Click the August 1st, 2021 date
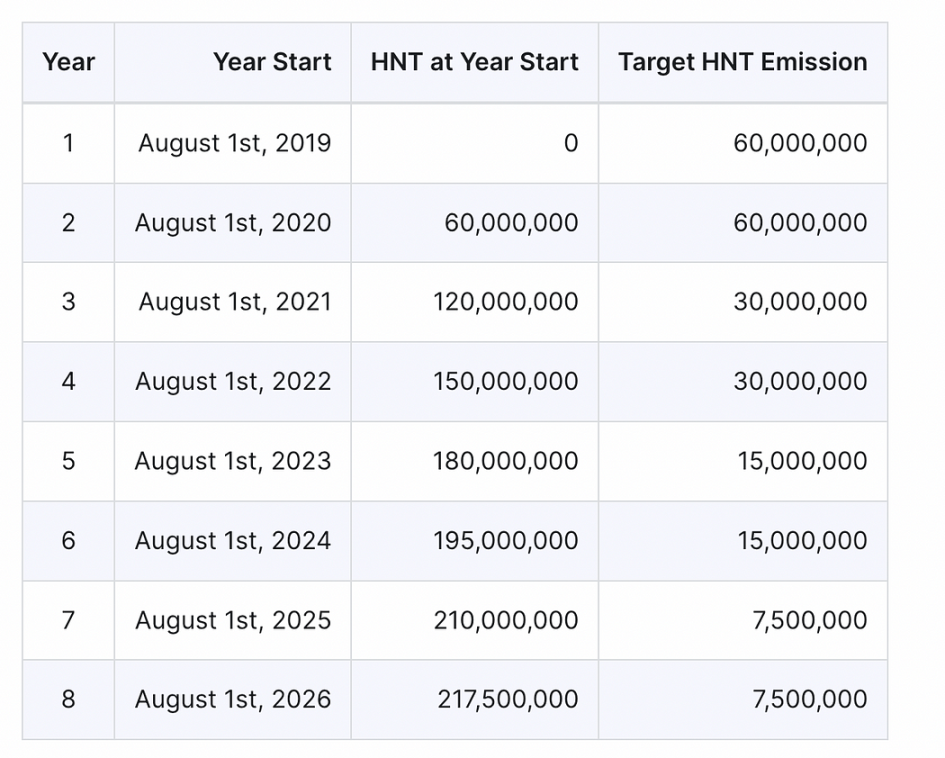The image size is (945, 758). click(234, 302)
